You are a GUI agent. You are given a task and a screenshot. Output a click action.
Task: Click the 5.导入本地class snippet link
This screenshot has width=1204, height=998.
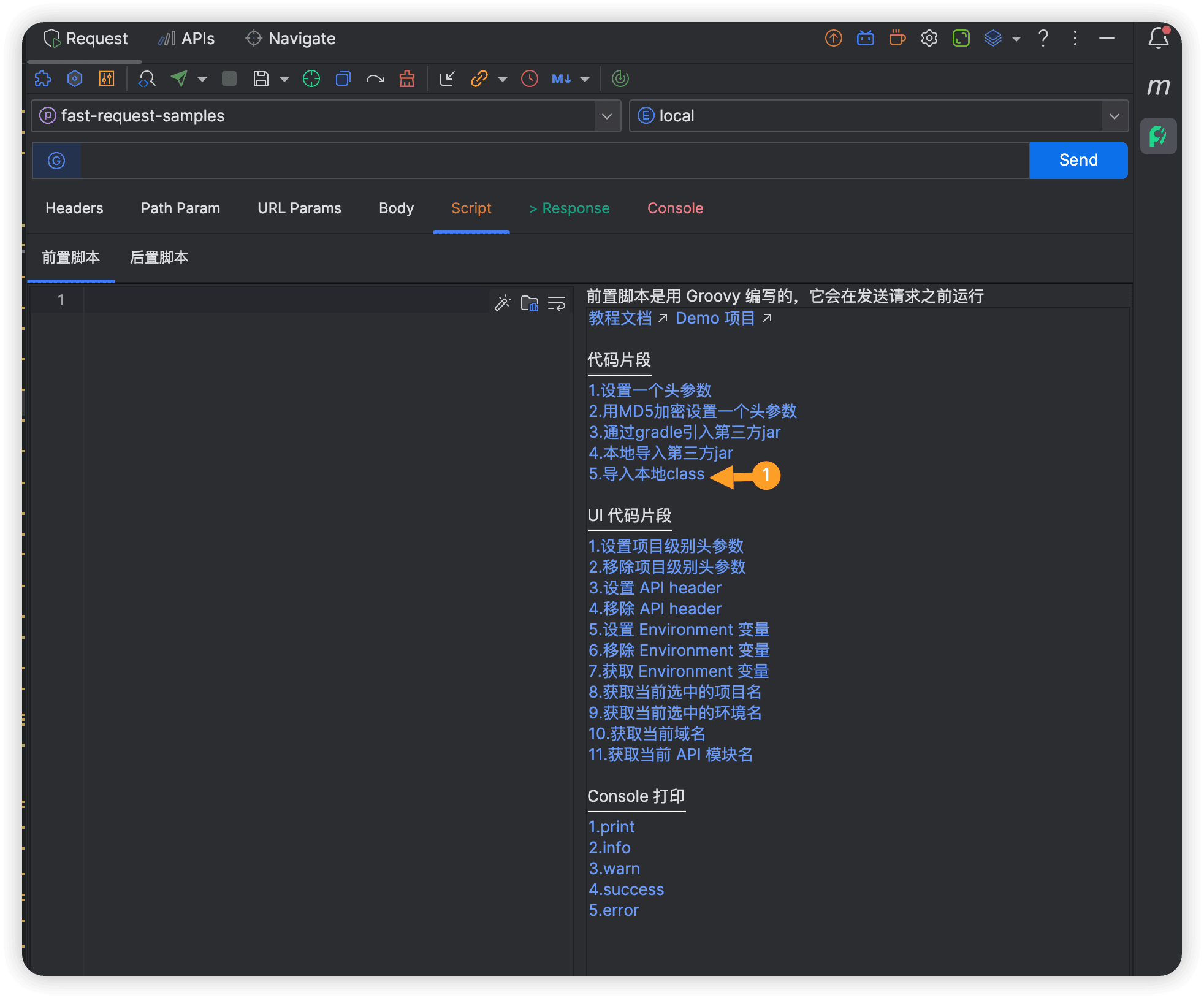tap(646, 474)
